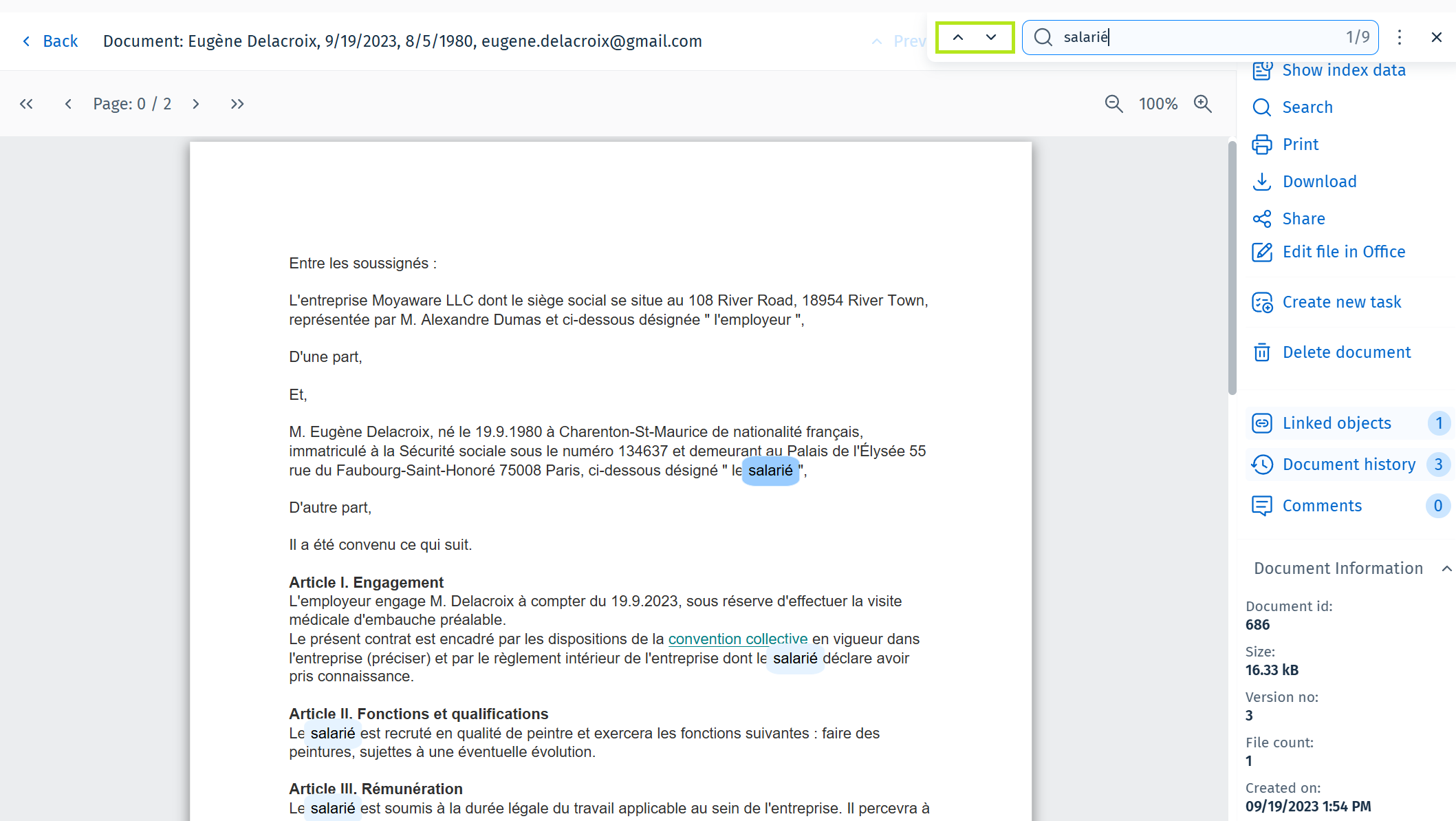
Task: Open Document history panel
Action: point(1348,463)
